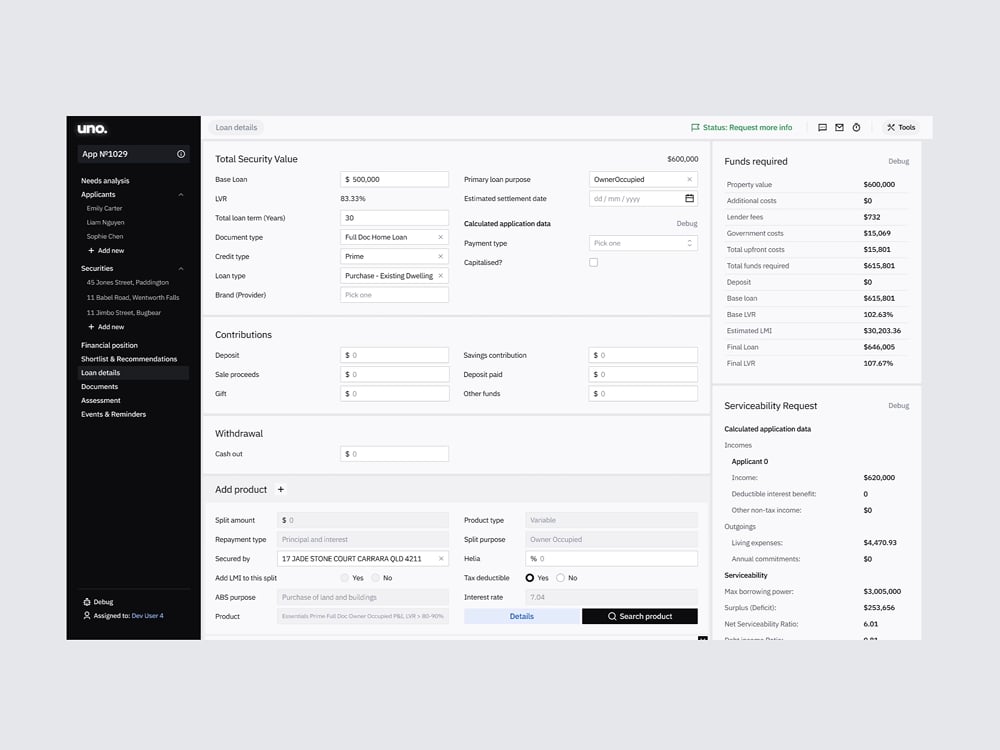The height and width of the screenshot is (750, 1000).
Task: Open Financial position in sidebar
Action: (x=109, y=345)
